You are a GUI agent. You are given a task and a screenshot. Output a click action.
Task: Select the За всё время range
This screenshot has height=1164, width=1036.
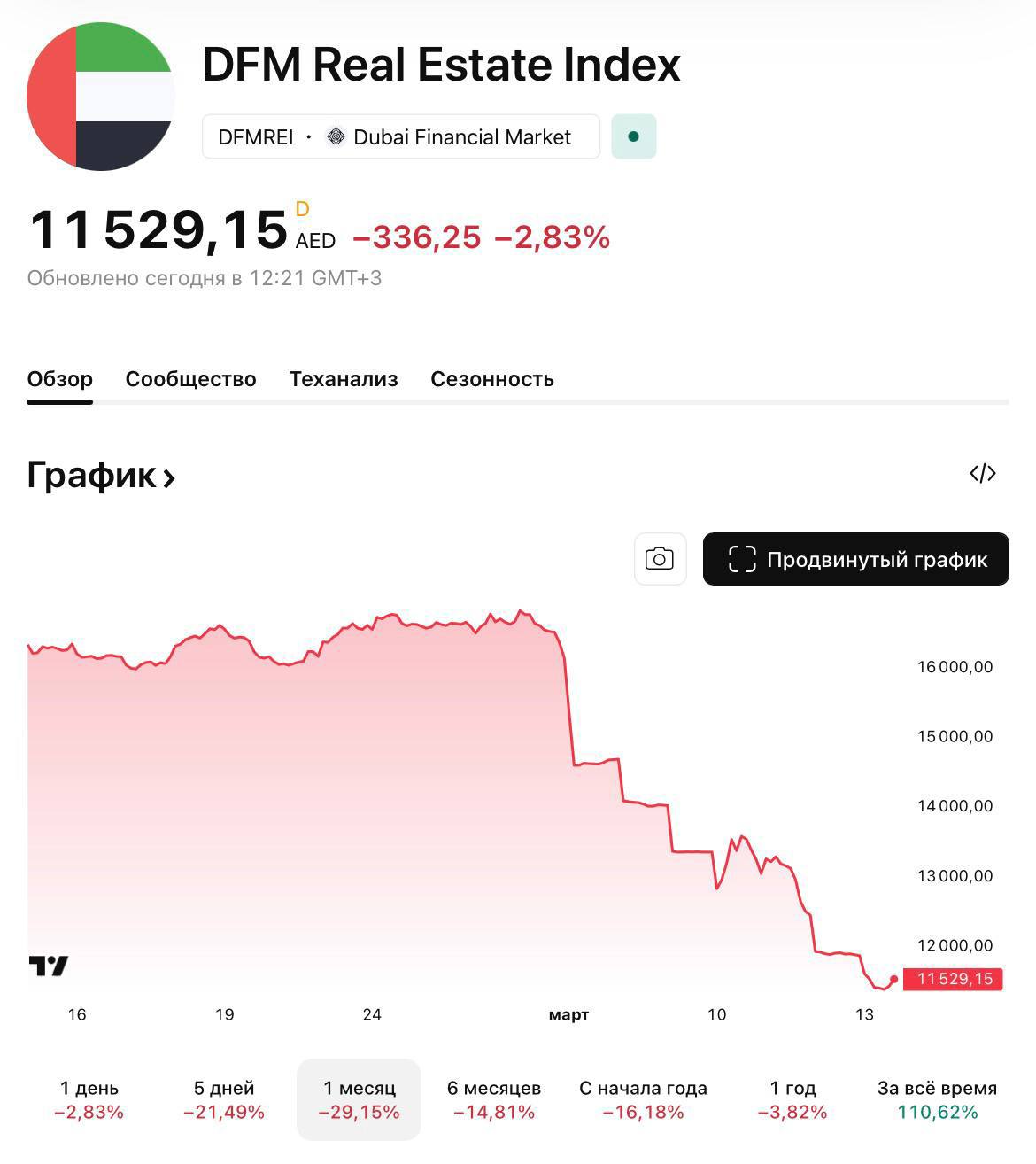tap(937, 1099)
